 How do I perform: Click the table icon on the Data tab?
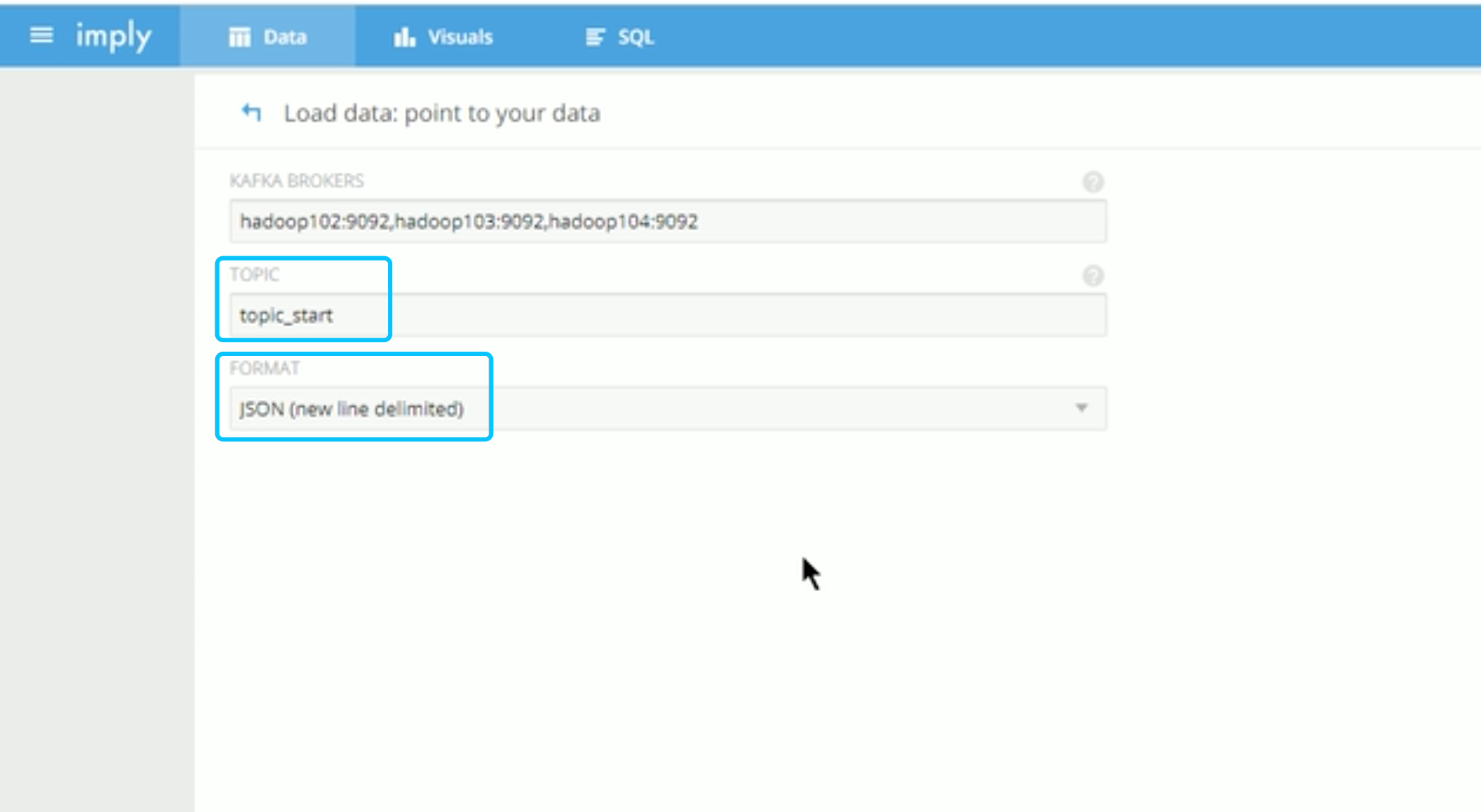(x=239, y=37)
